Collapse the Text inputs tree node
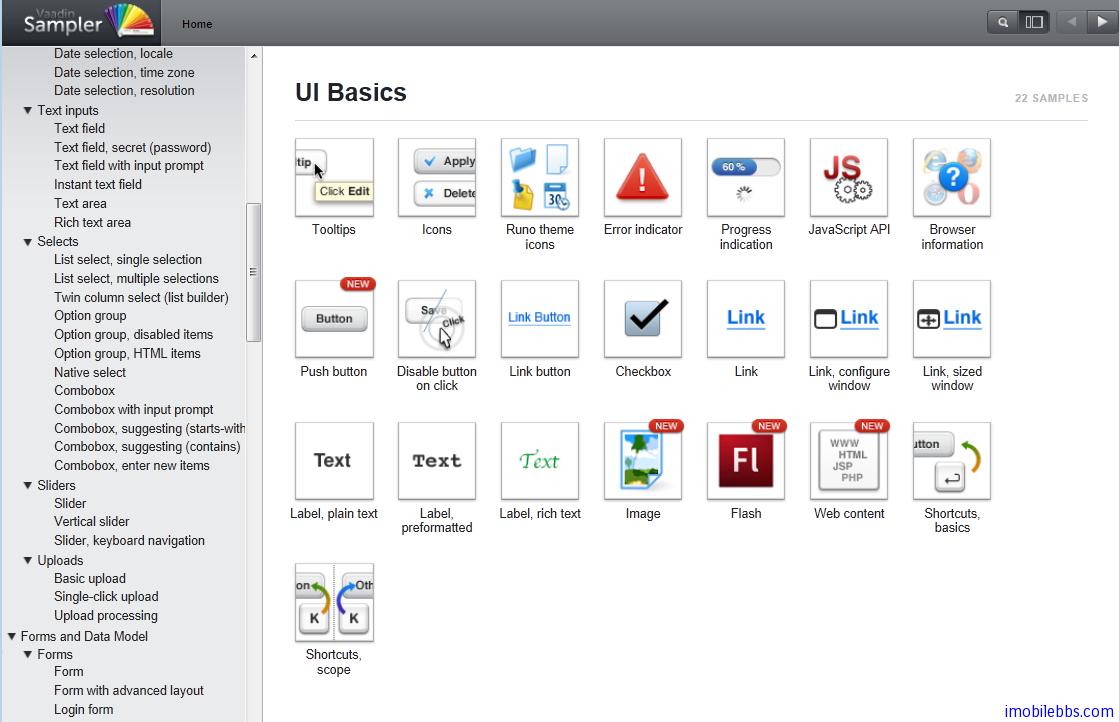1119x722 pixels. [x=28, y=111]
